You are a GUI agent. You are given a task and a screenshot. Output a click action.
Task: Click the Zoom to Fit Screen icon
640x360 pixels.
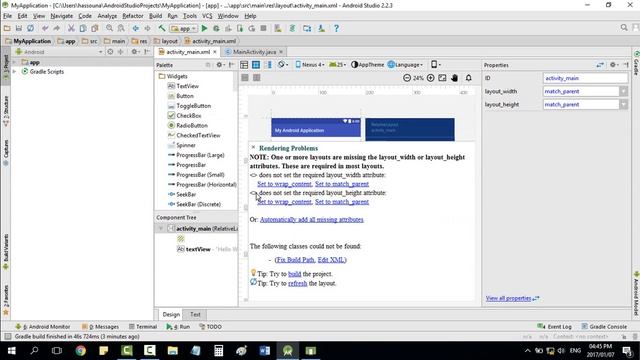442,78
